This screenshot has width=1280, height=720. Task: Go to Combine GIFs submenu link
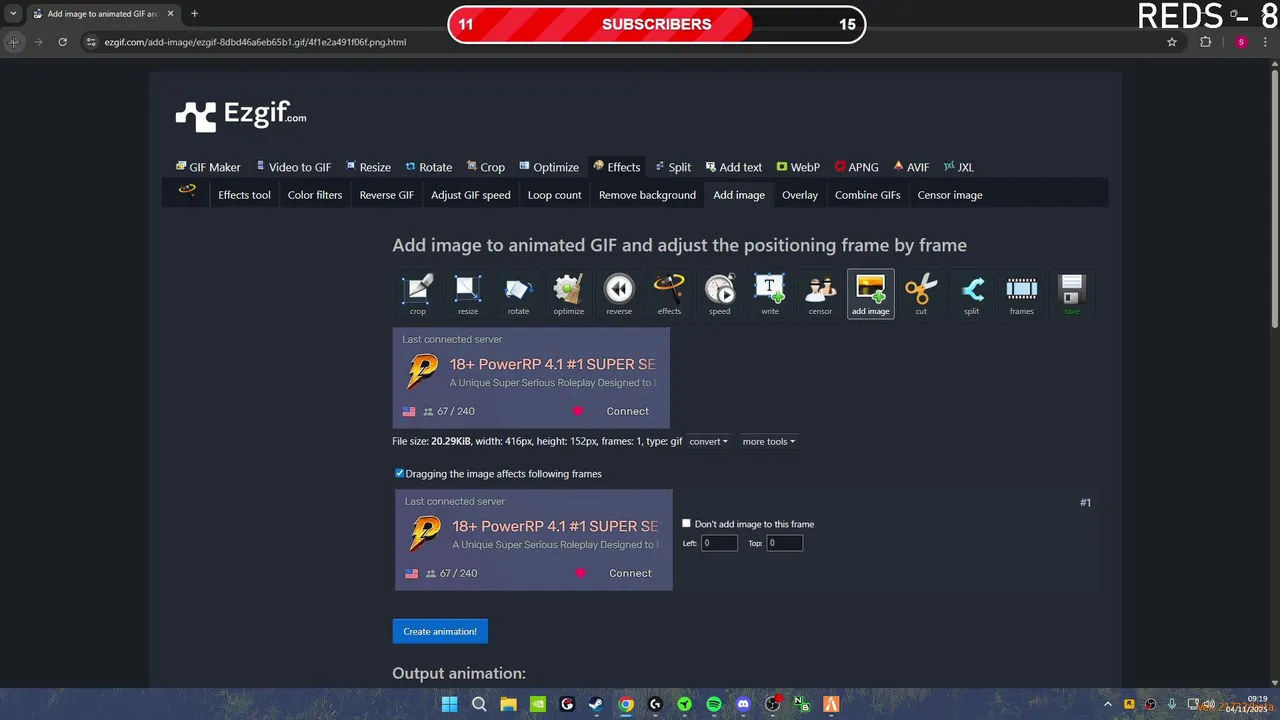pyautogui.click(x=867, y=195)
